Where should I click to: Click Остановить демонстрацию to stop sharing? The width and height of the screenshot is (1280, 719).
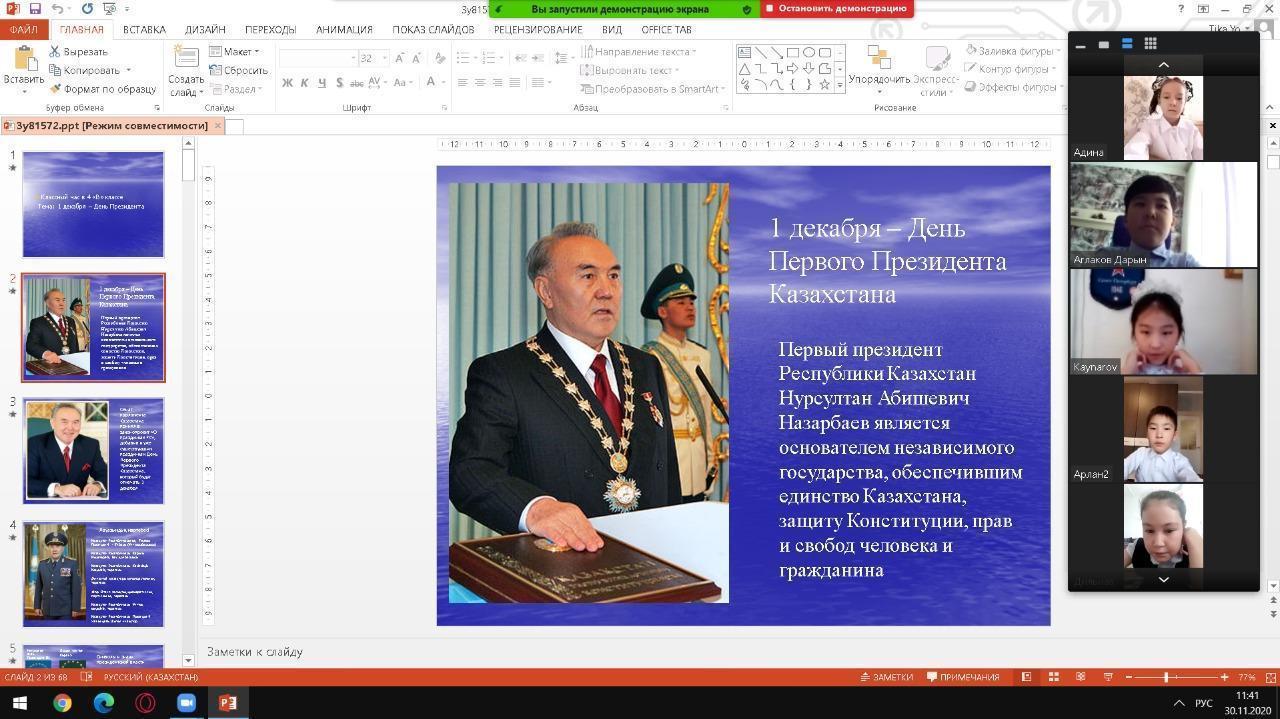pos(836,9)
